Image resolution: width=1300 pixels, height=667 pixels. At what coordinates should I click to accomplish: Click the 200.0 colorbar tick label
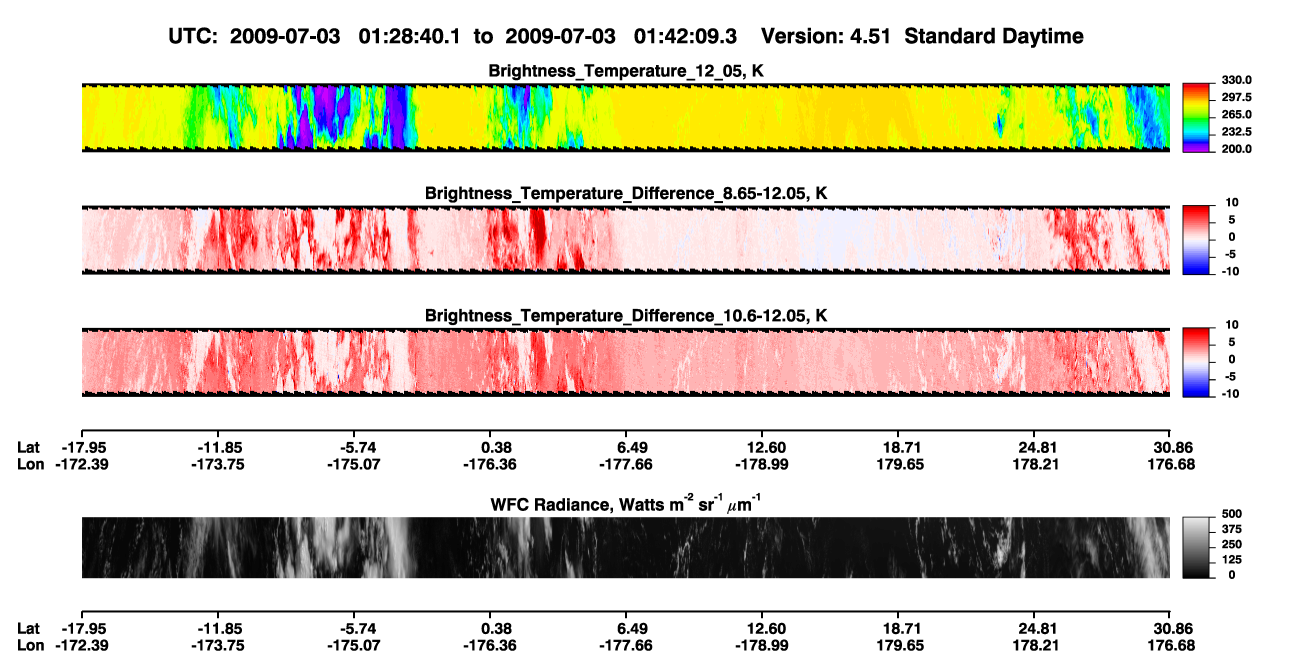click(x=1238, y=149)
